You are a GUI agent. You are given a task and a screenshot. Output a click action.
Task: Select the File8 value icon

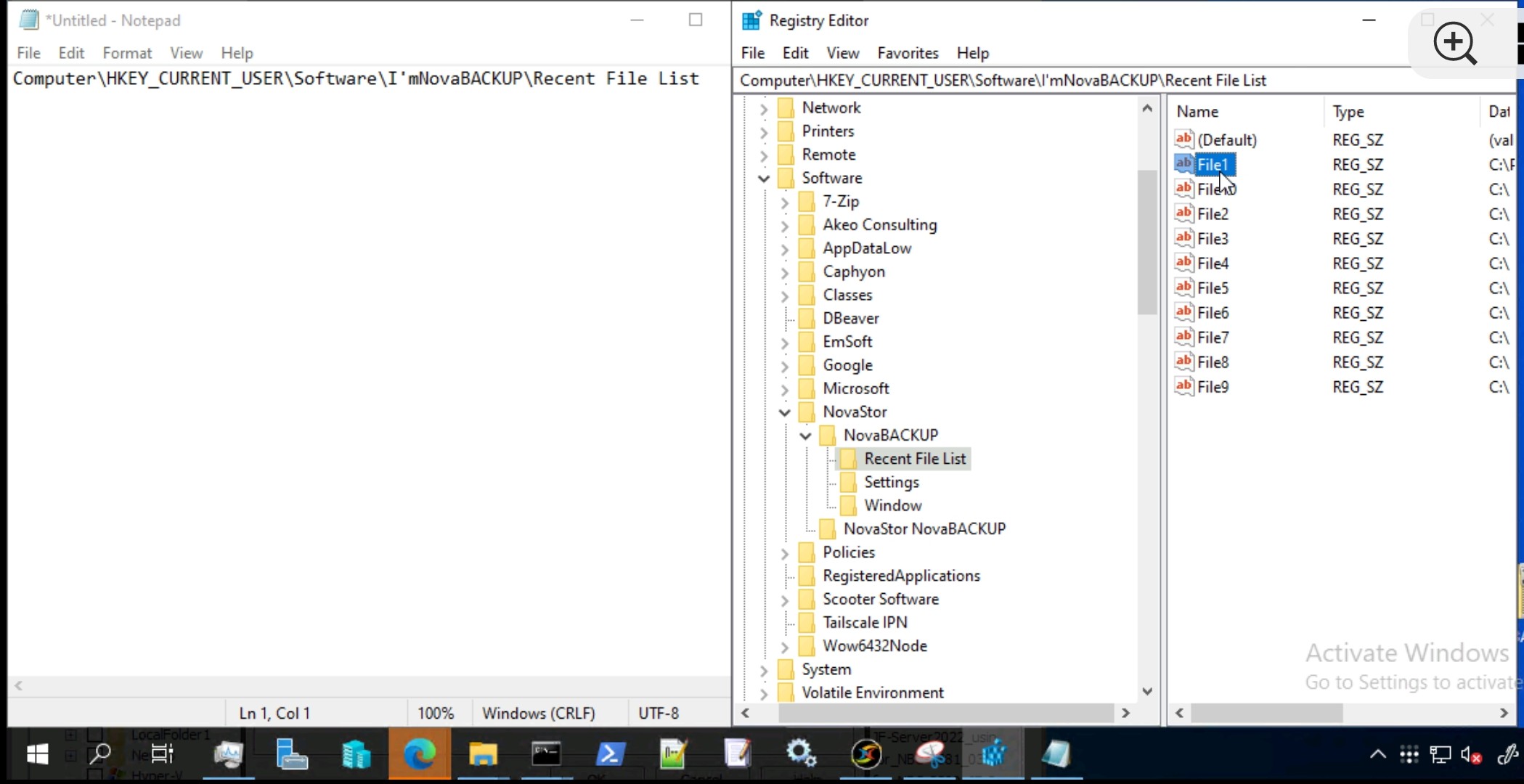[1183, 362]
